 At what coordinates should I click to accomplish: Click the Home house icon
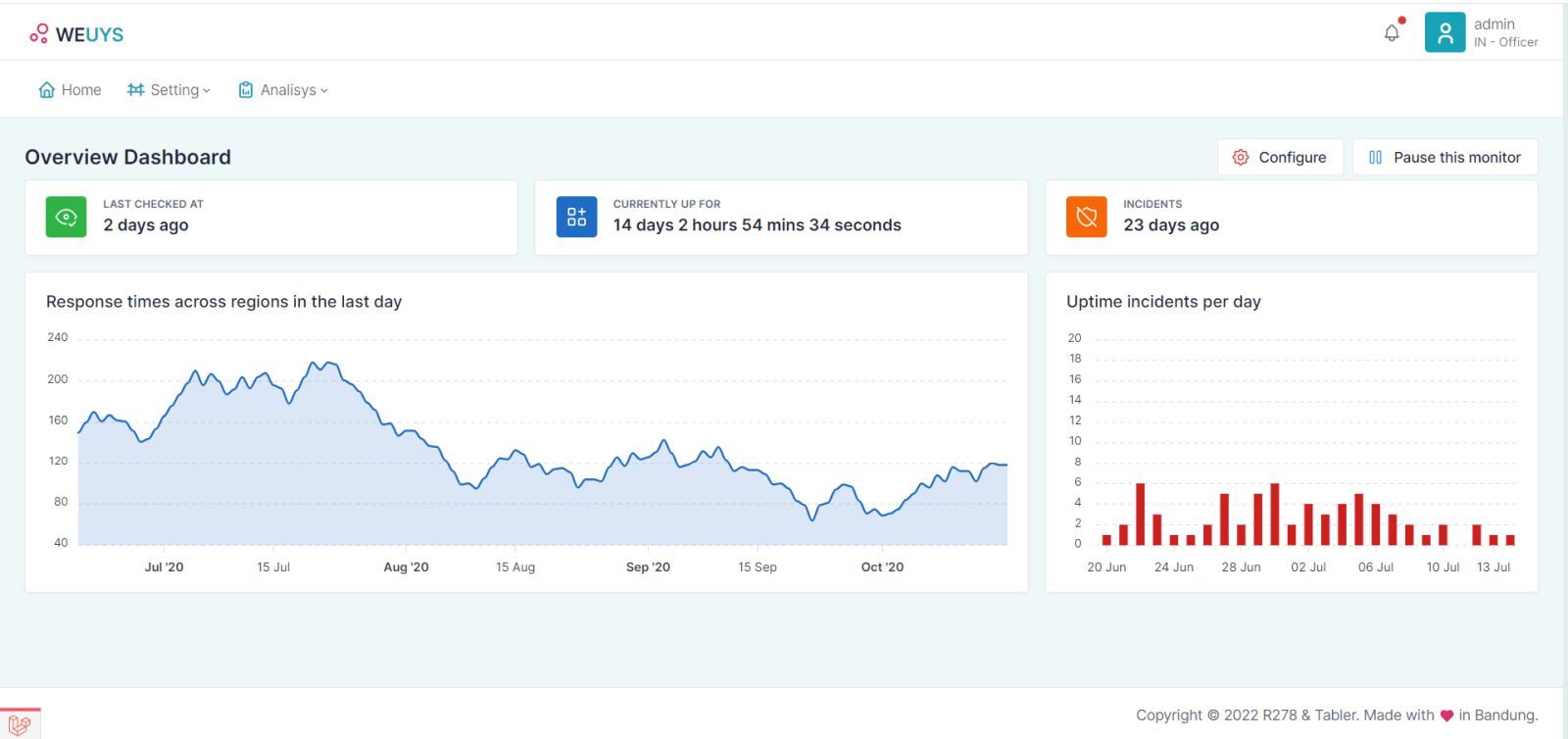[x=46, y=90]
